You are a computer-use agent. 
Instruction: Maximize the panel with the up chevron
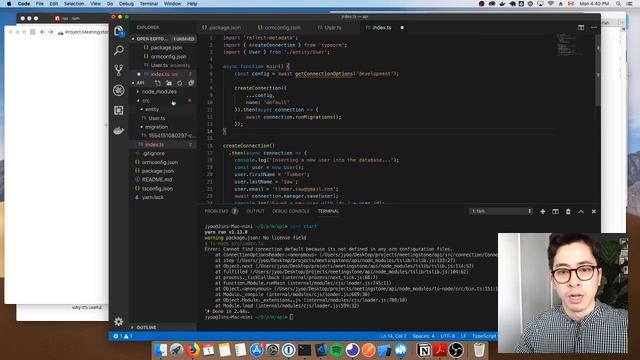click(581, 211)
